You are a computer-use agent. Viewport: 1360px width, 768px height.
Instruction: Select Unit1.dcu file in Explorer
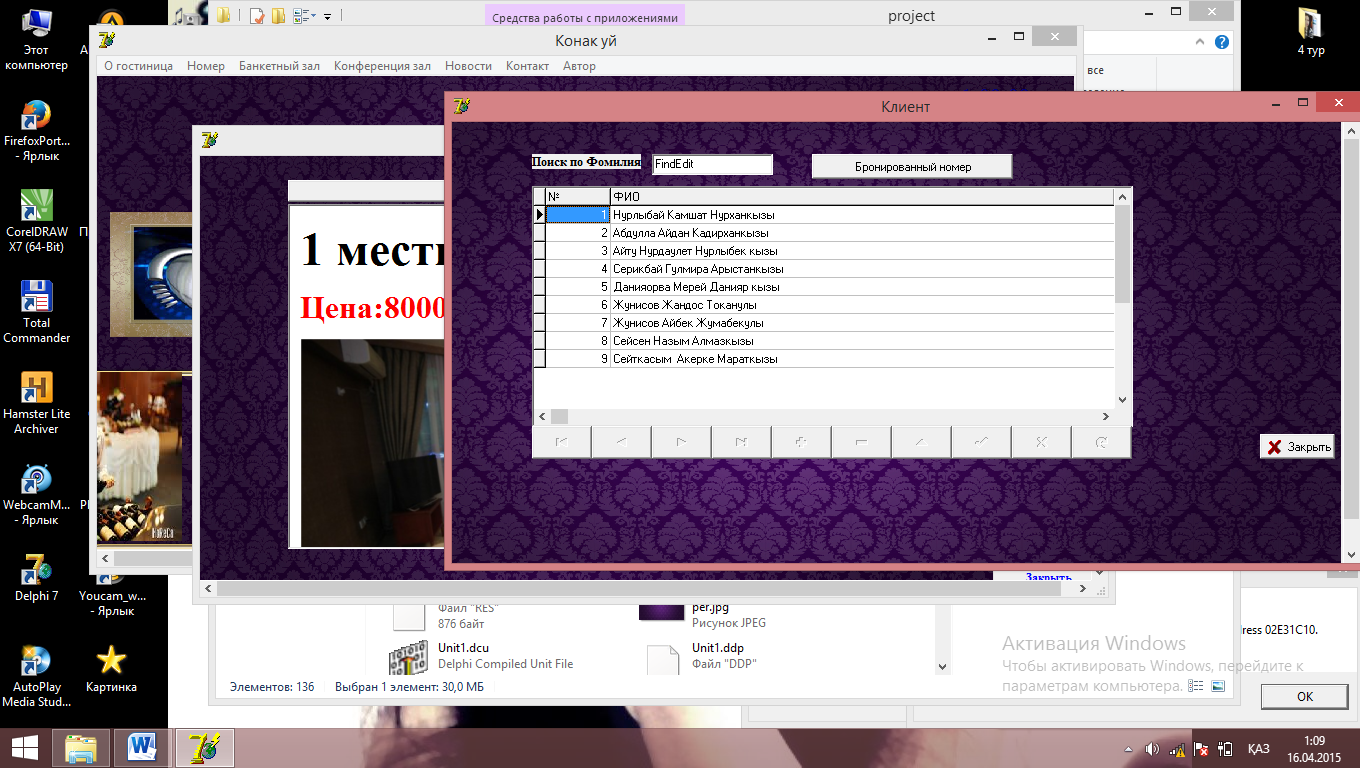tap(480, 655)
